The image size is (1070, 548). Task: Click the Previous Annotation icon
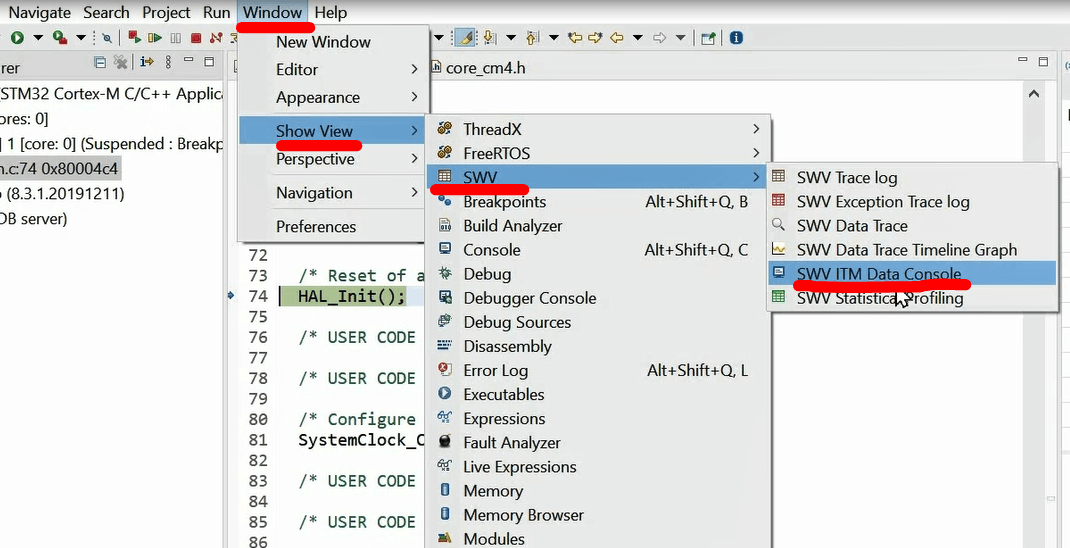click(533, 38)
